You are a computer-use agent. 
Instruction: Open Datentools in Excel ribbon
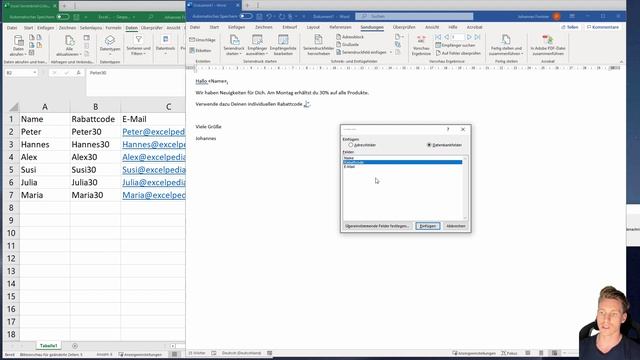pos(165,45)
